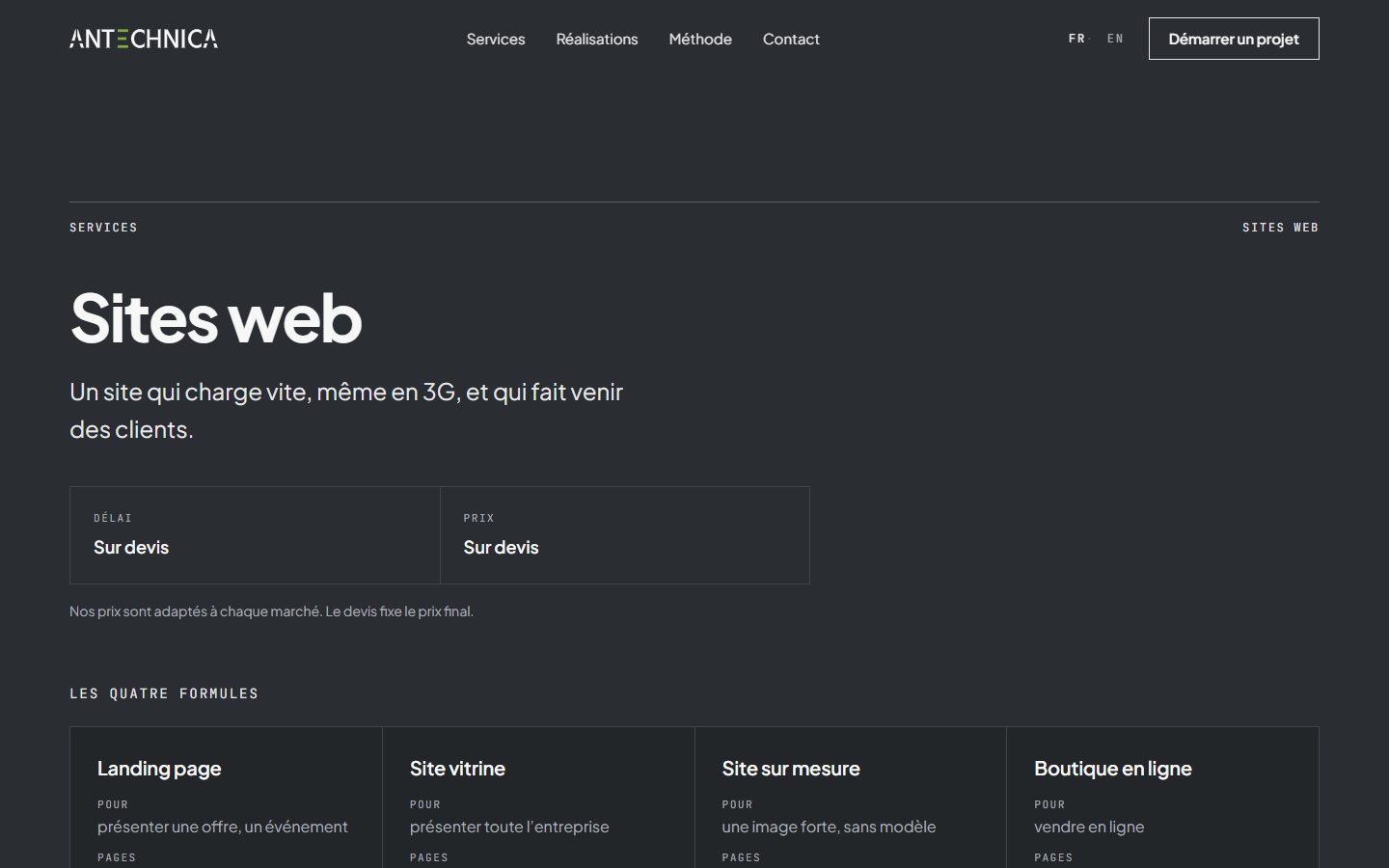Click the Sites web main heading
The width and height of the screenshot is (1389, 868).
(216, 317)
